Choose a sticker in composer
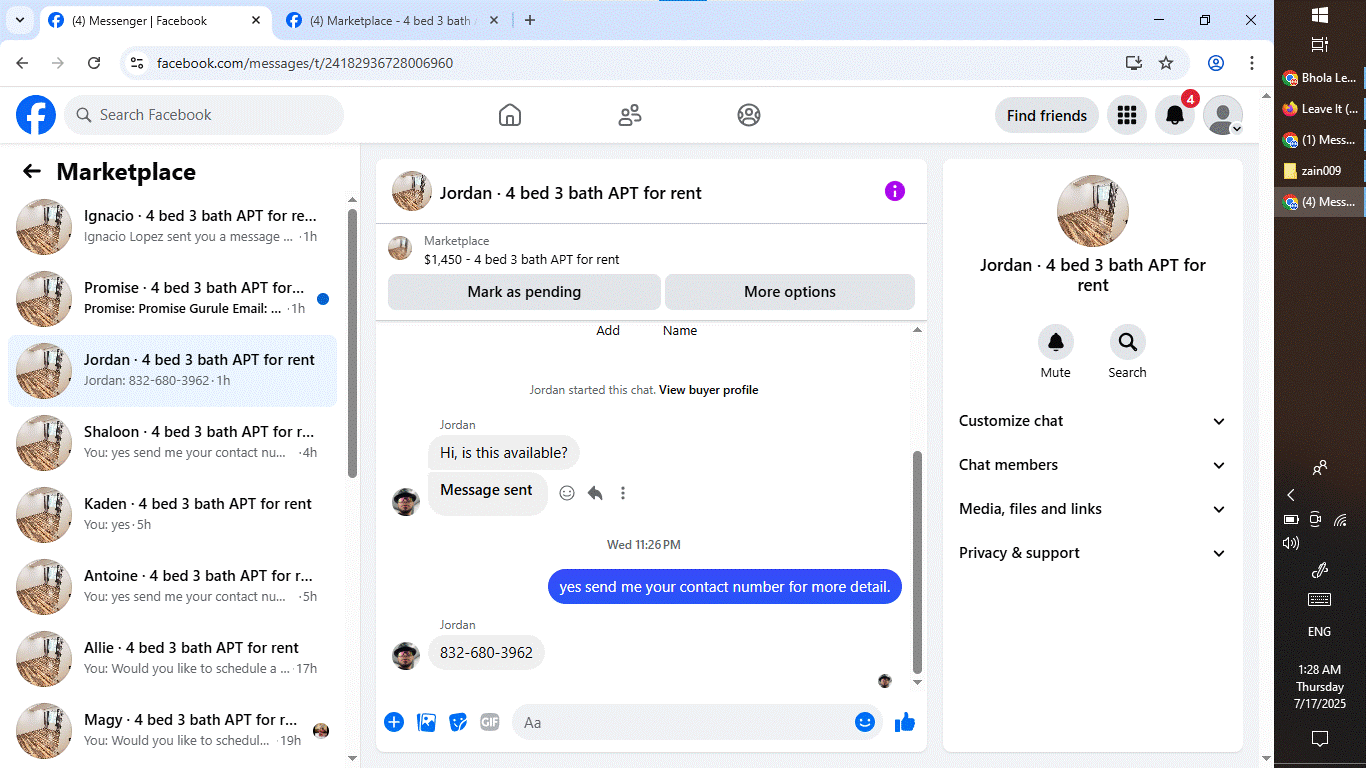Viewport: 1366px width, 768px height. (x=458, y=722)
